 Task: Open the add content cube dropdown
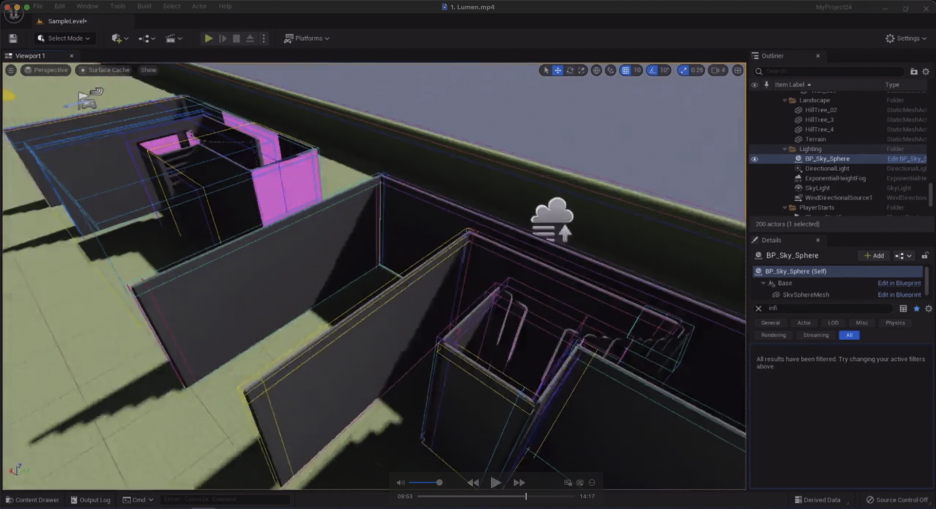click(119, 38)
